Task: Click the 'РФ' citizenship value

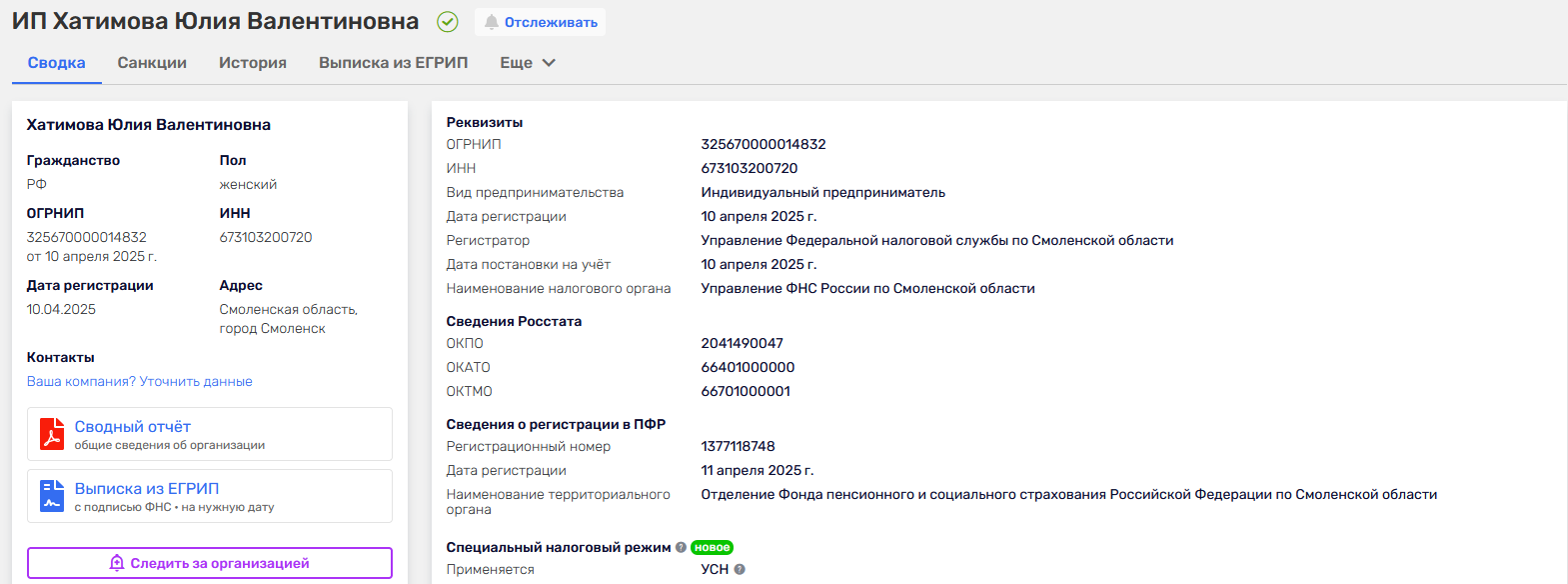Action: pos(37,184)
